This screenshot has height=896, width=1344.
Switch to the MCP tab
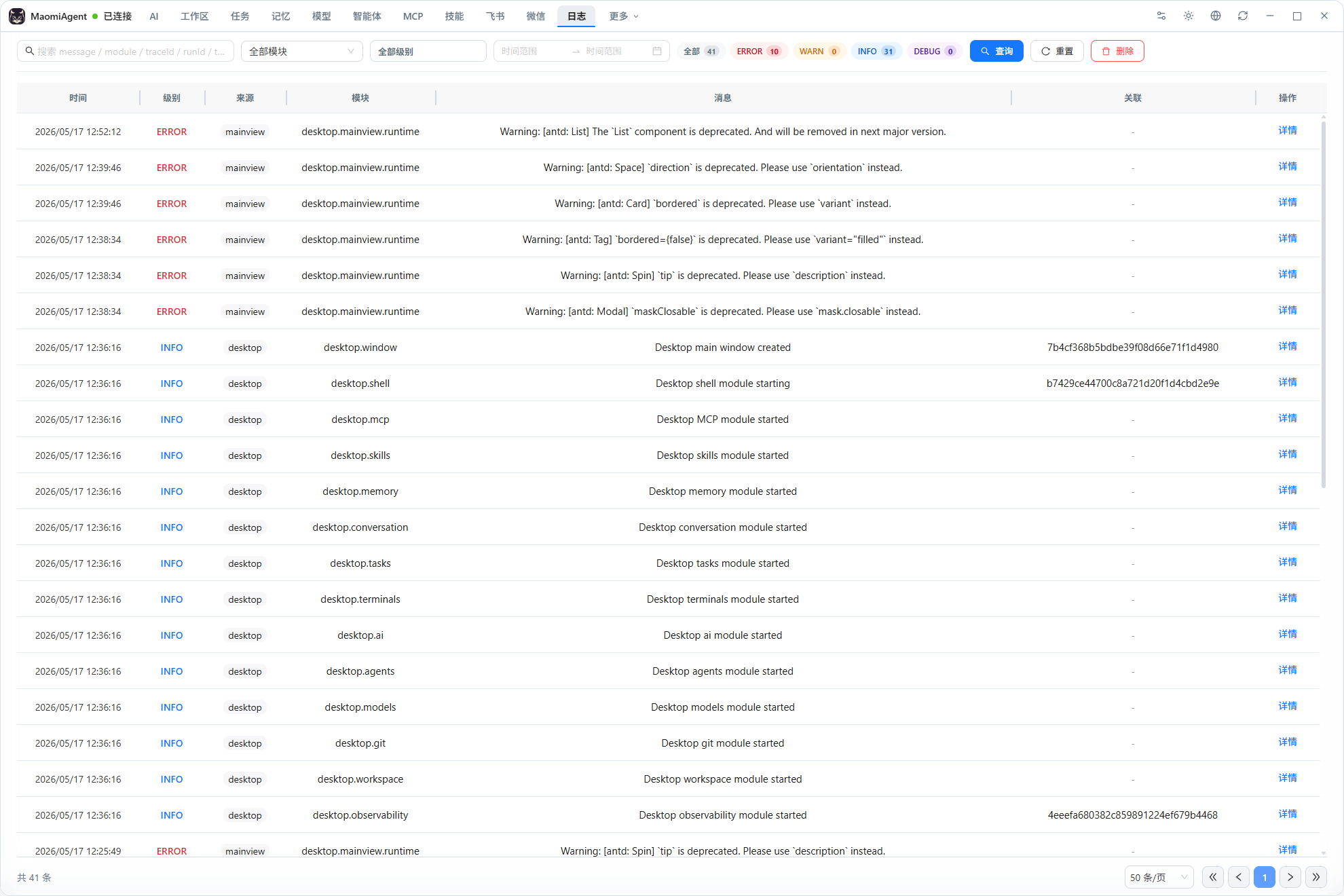(x=413, y=16)
